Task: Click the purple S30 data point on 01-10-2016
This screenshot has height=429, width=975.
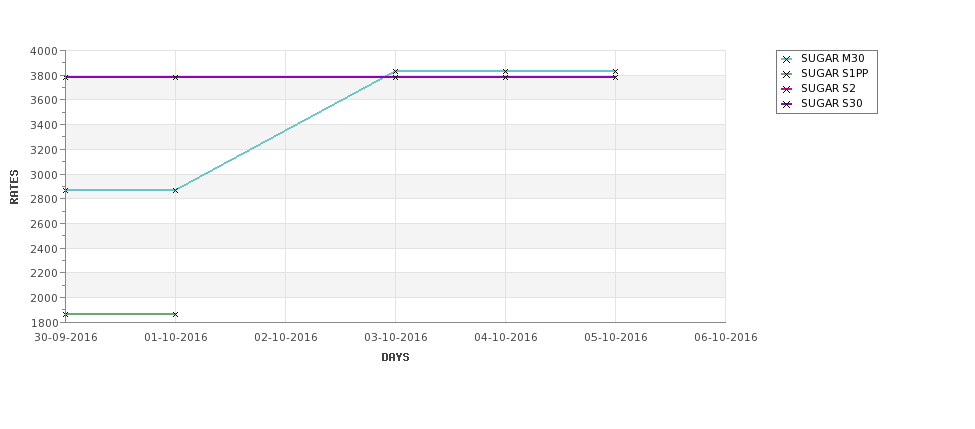Action: click(175, 77)
